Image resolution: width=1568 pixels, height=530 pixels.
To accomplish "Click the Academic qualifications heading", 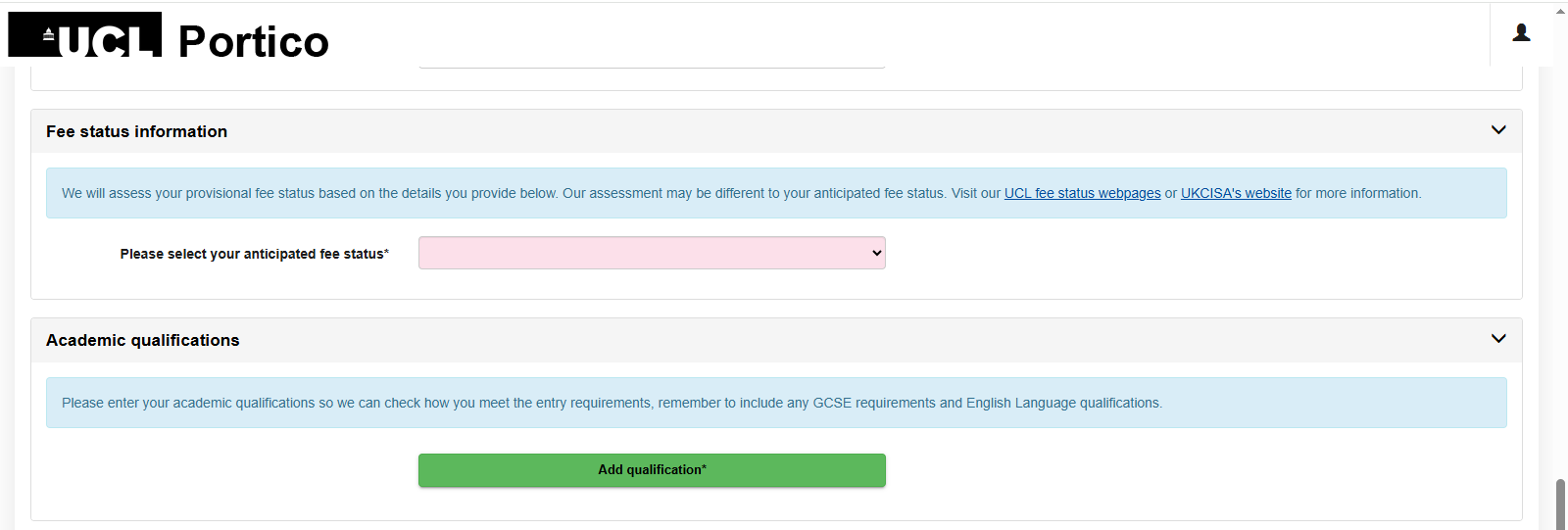I will click(x=142, y=340).
